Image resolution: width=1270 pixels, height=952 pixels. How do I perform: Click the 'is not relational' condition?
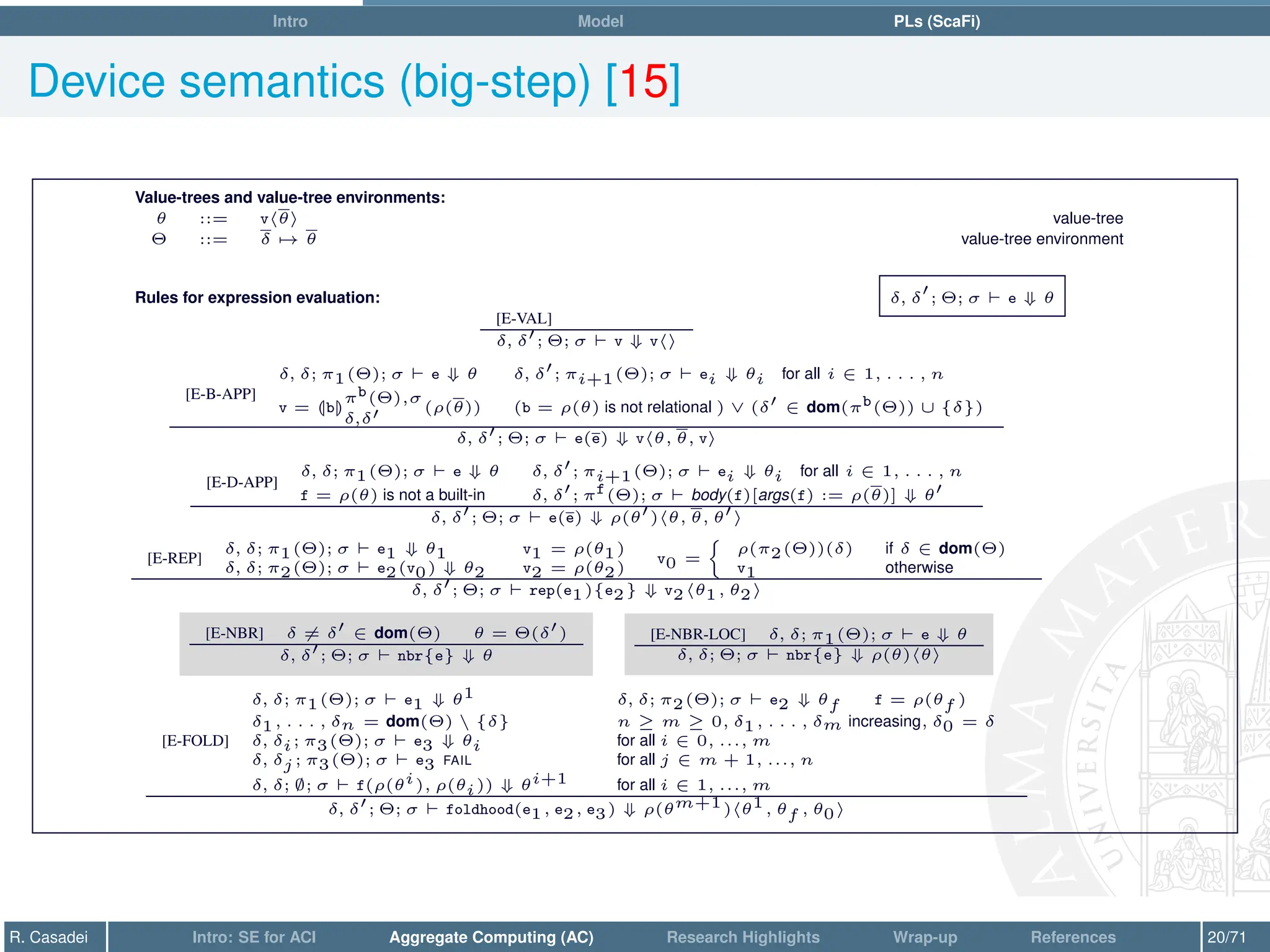coord(658,407)
